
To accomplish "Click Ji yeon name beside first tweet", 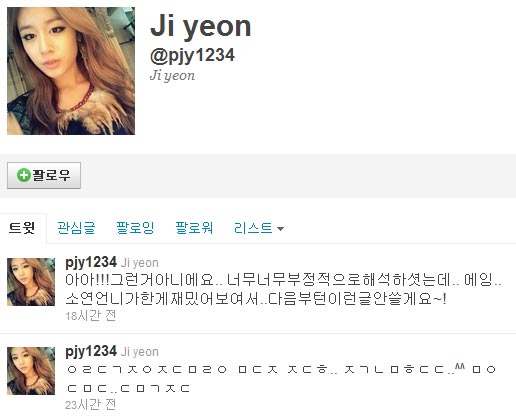I will click(x=140, y=263).
